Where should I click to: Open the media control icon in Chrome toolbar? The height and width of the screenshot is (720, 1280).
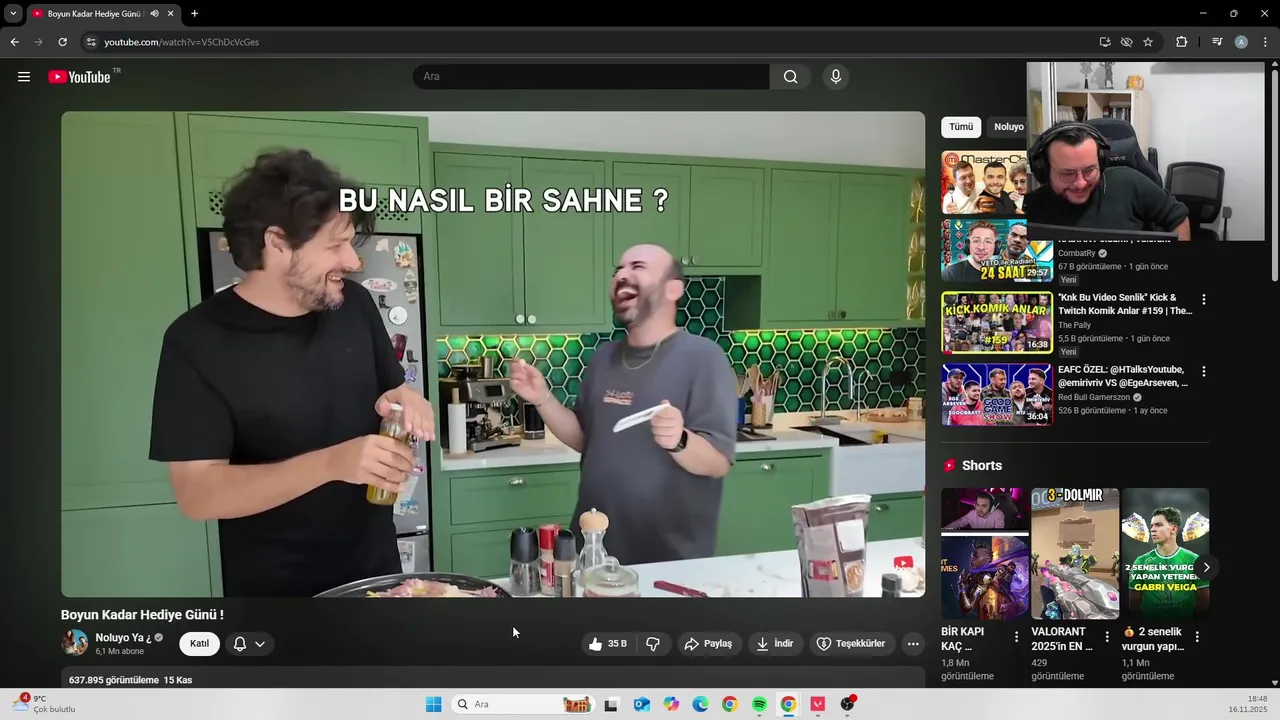(1217, 42)
